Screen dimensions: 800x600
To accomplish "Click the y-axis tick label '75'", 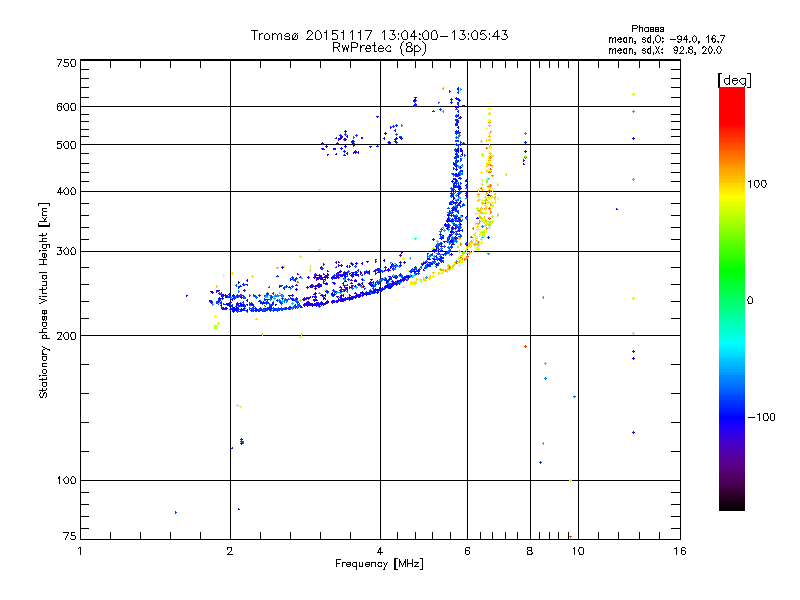I will pos(70,536).
